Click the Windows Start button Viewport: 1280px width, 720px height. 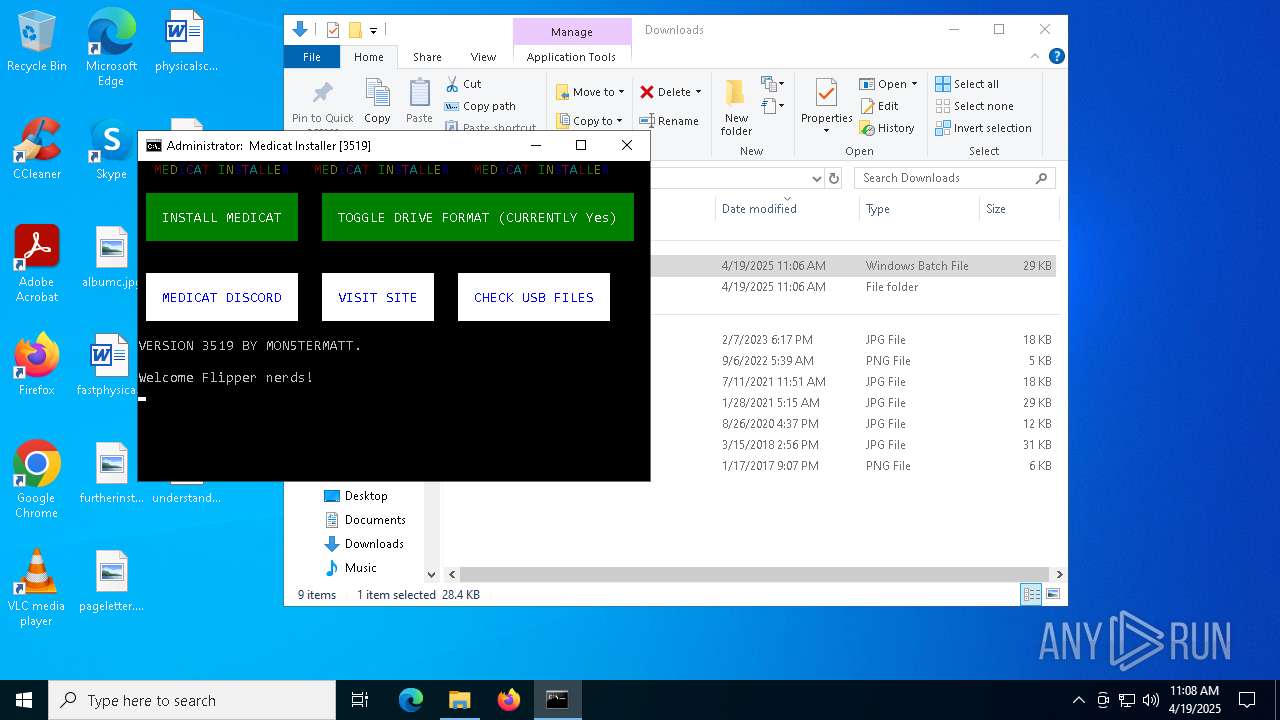[24, 700]
